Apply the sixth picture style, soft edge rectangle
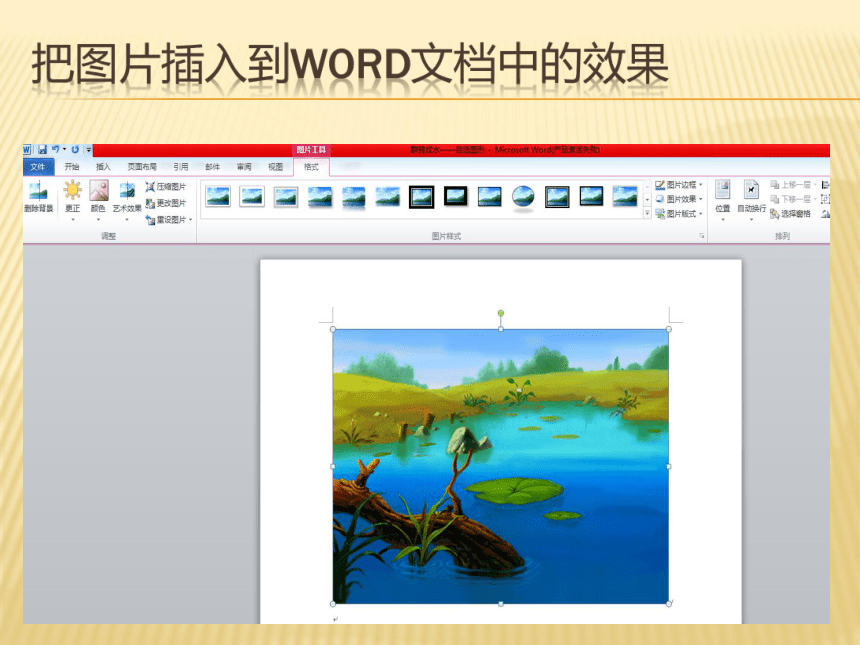This screenshot has width=860, height=645. pyautogui.click(x=388, y=196)
